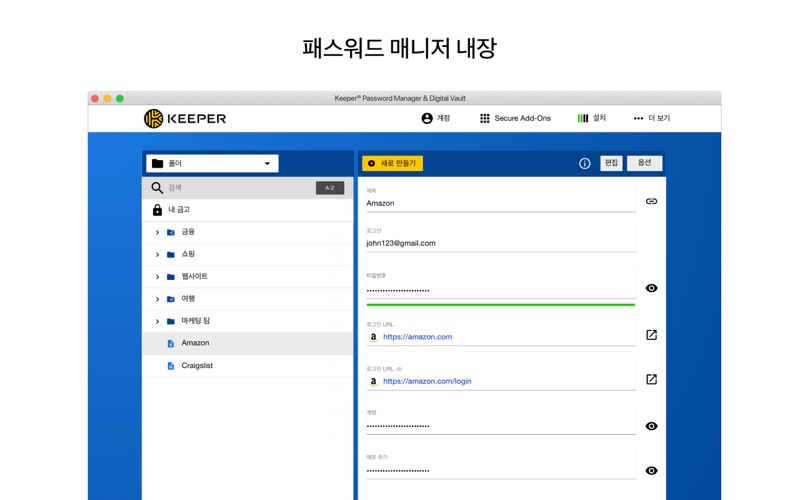Open the 폴더 dropdown selector
Image resolution: width=800 pixels, height=500 pixels.
(x=212, y=163)
